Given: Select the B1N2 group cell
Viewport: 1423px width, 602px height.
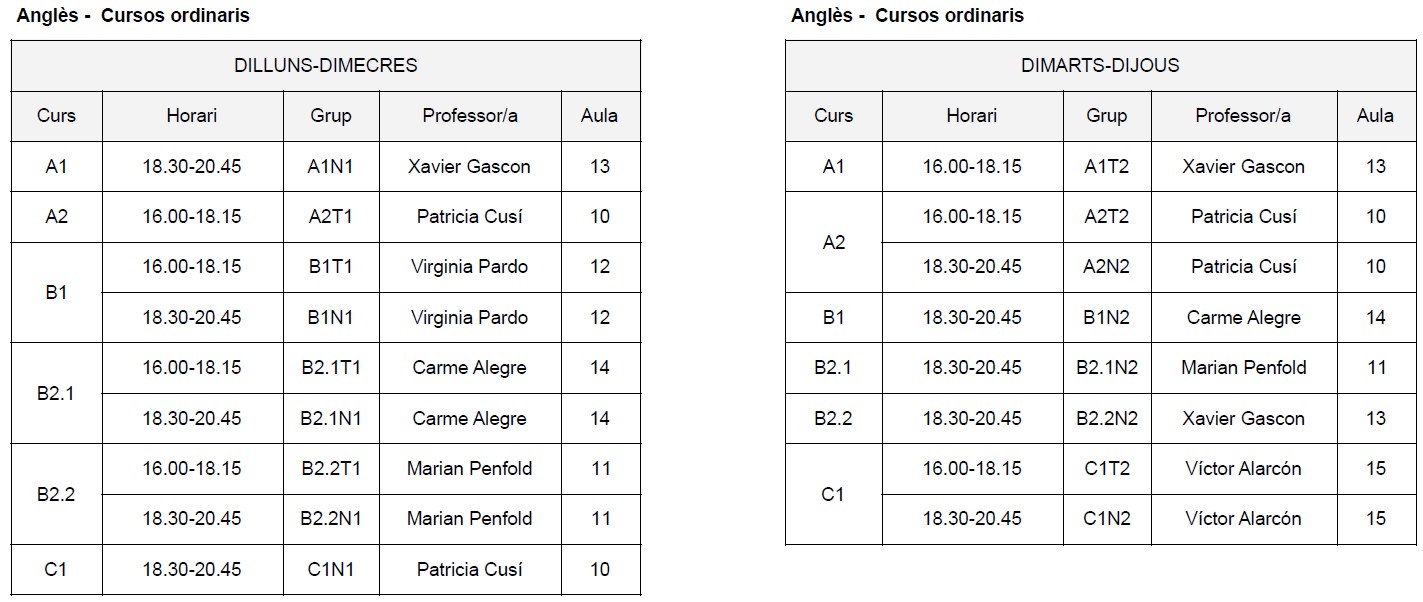Looking at the screenshot, I should point(1106,318).
